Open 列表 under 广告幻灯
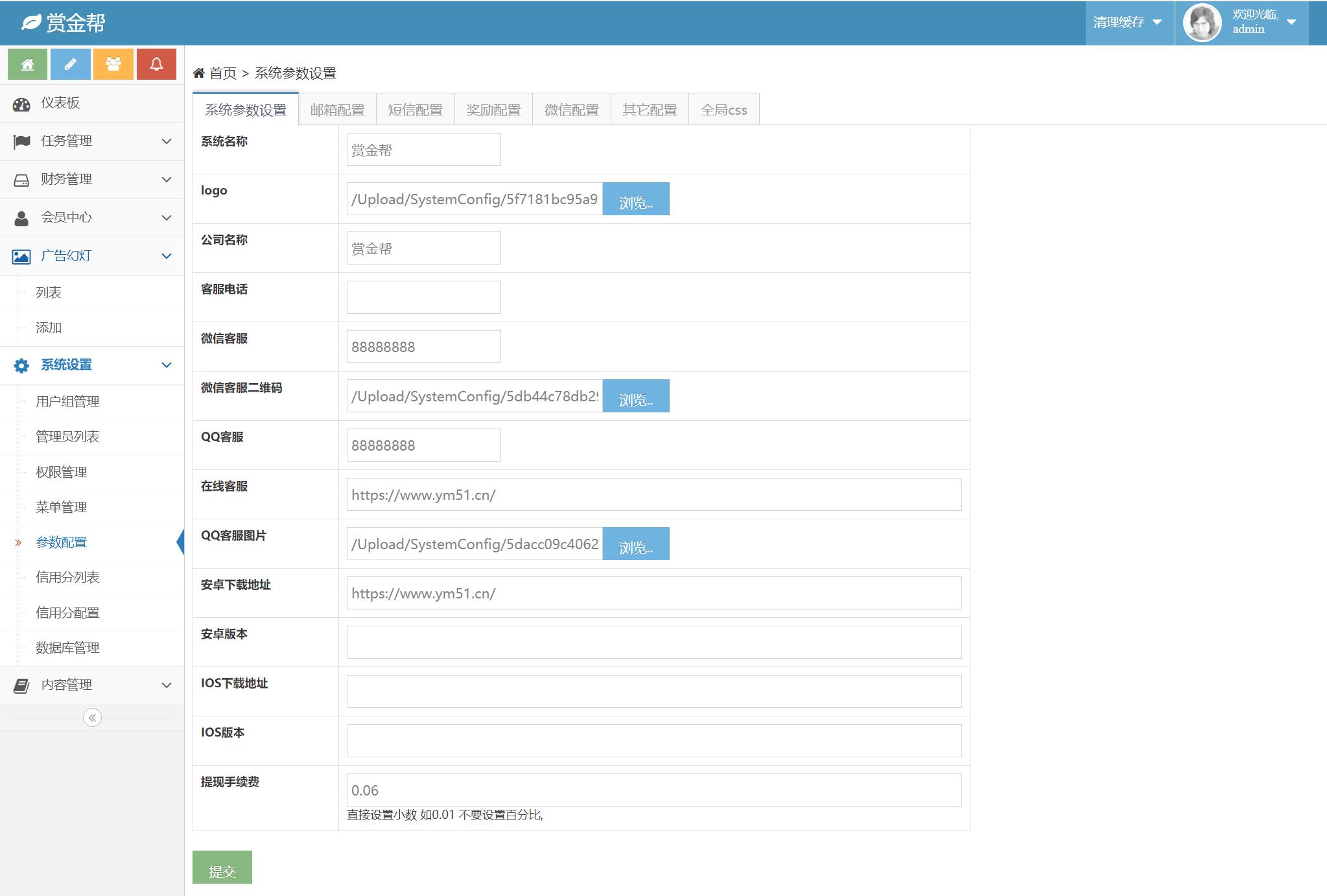The image size is (1327, 896). pos(92,293)
